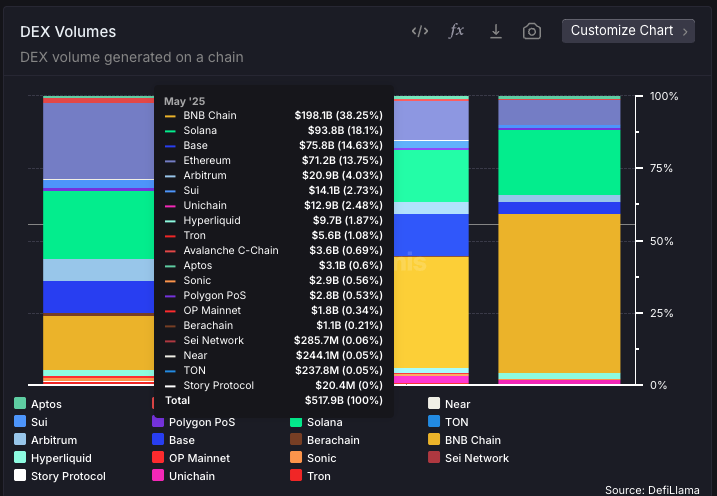Click the Arbitrum $20.9B tooltip row
This screenshot has width=717, height=496.
point(273,176)
